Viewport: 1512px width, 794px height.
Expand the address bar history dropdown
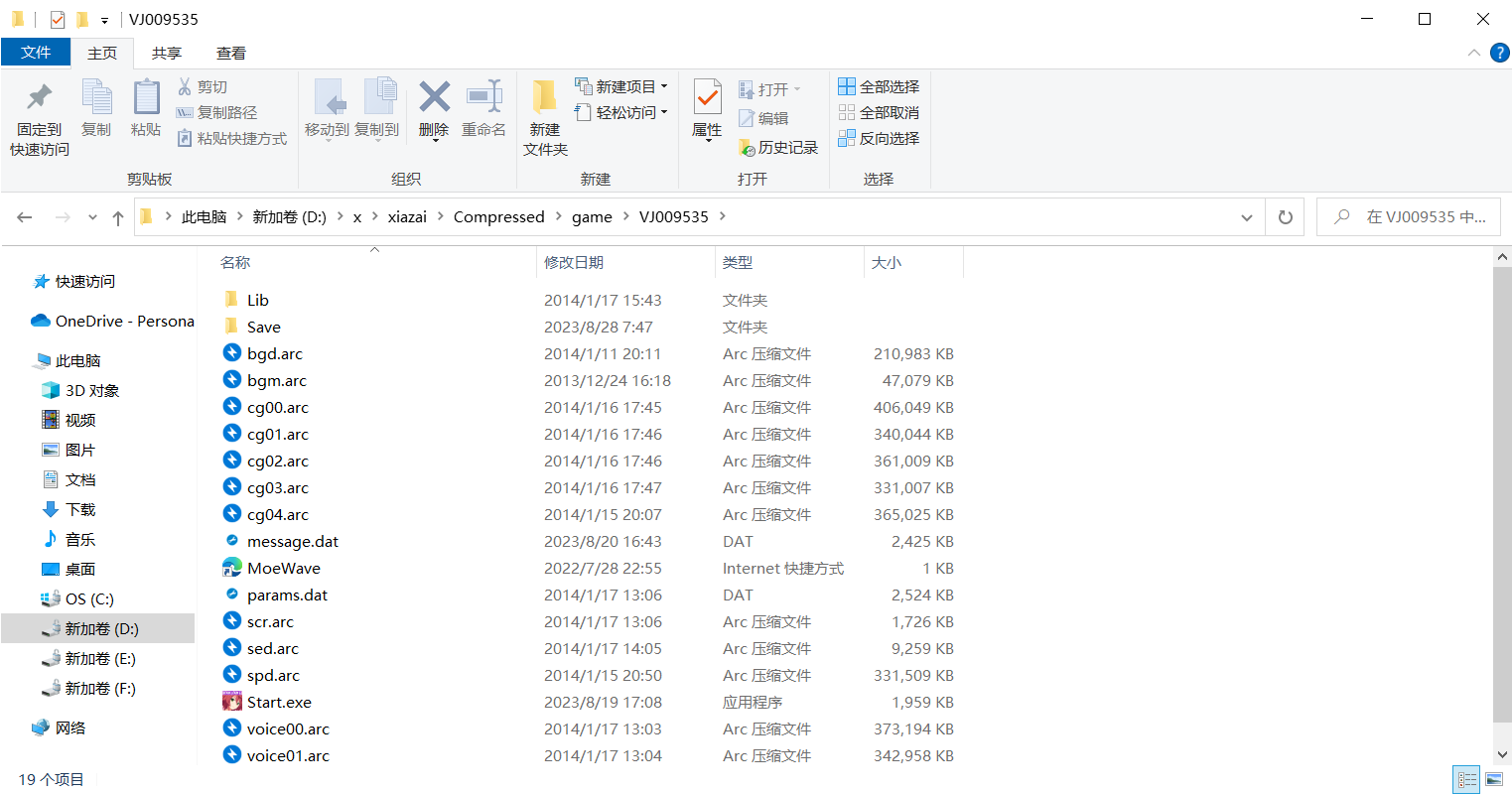1247,217
